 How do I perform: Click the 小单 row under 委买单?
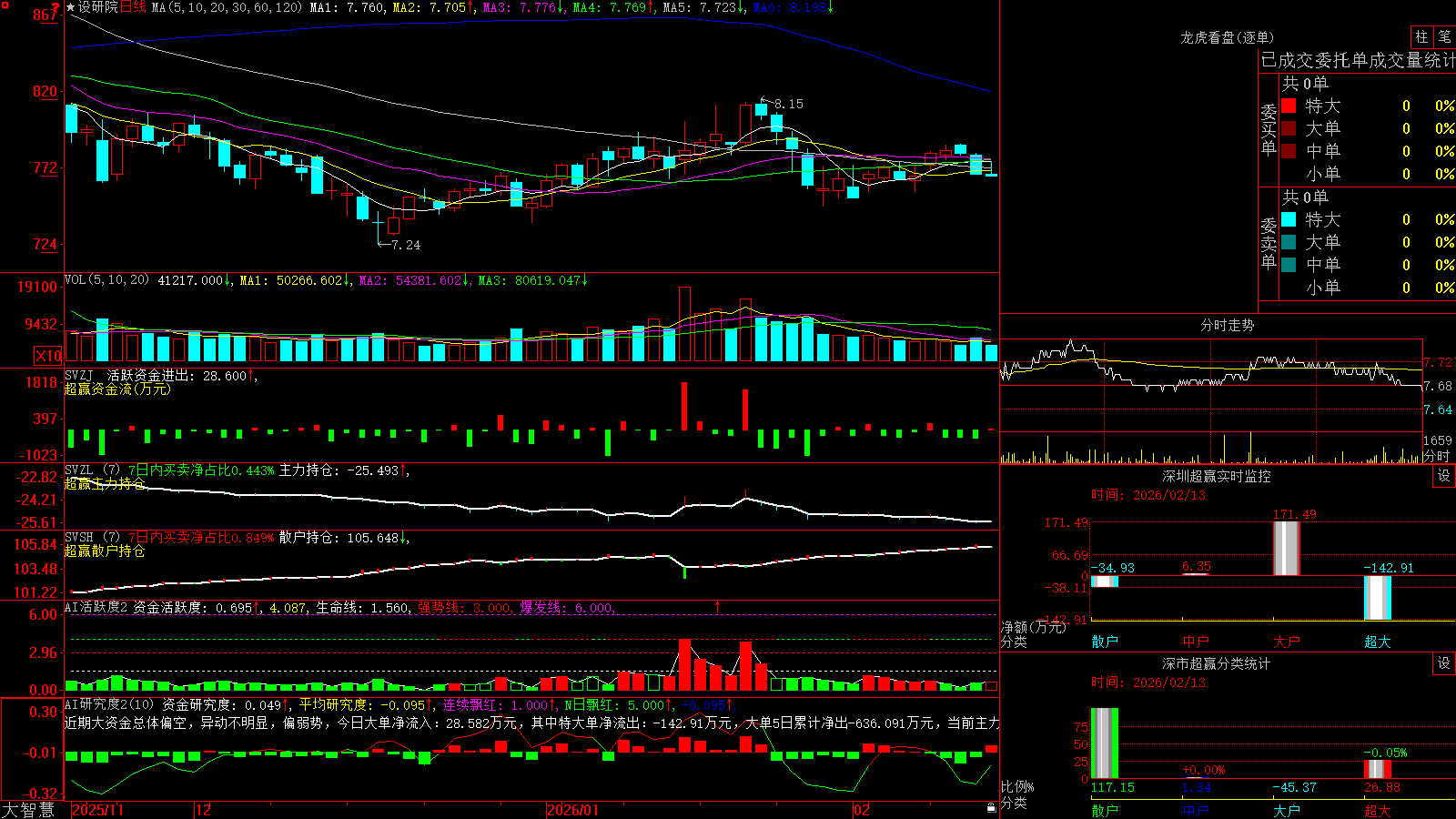click(x=1367, y=174)
